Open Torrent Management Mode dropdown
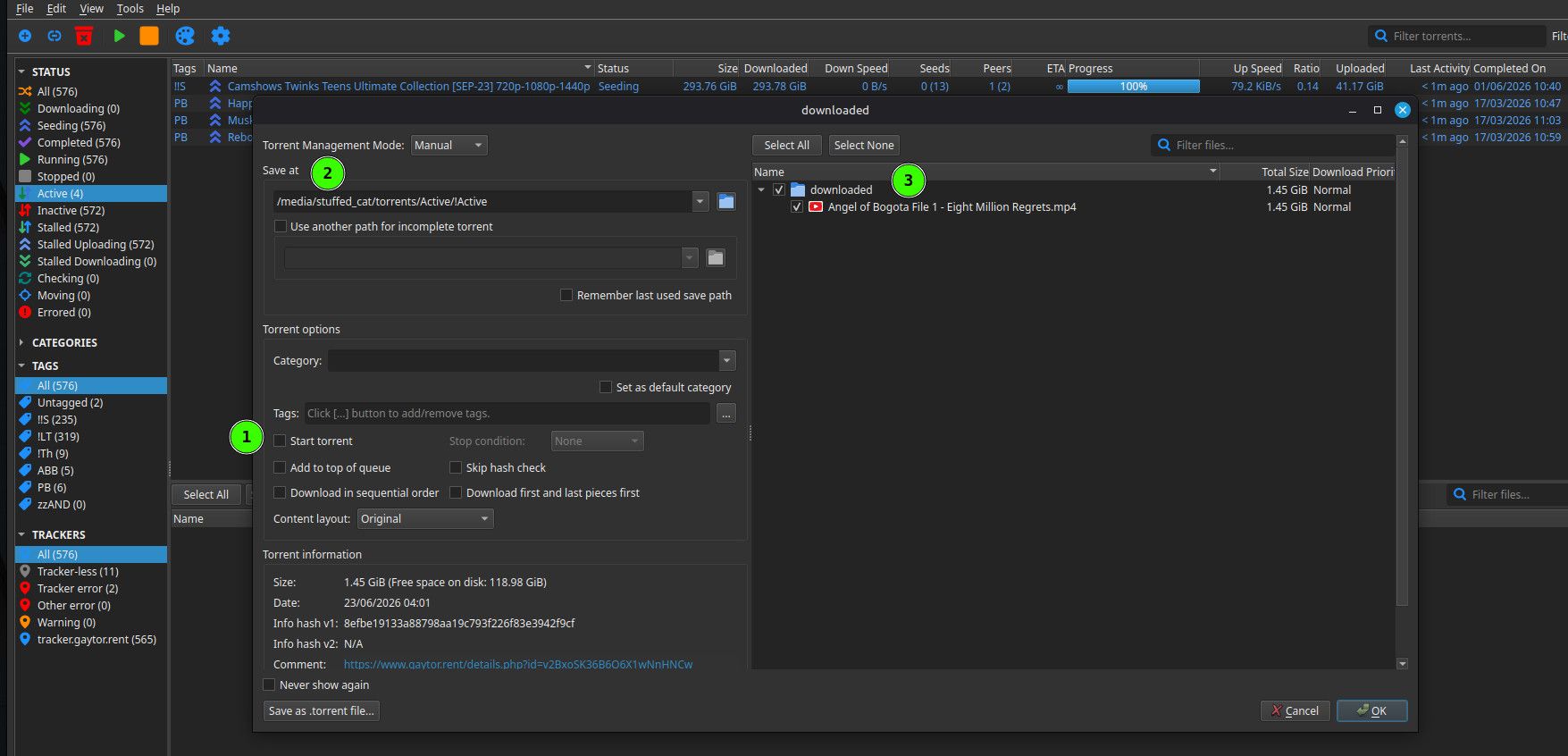Image resolution: width=1568 pixels, height=756 pixels. pyautogui.click(x=449, y=145)
